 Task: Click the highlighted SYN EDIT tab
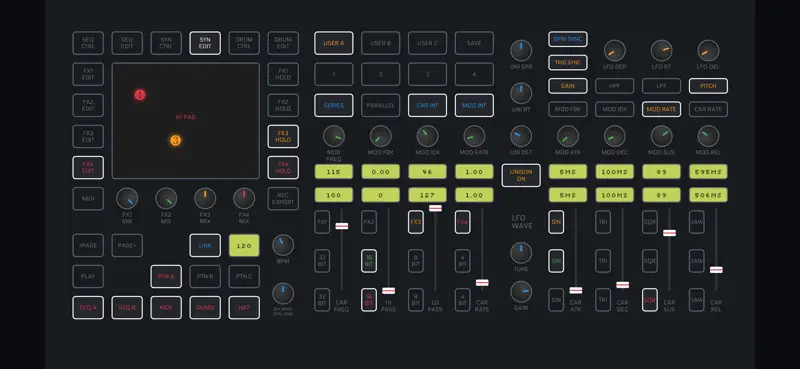click(x=205, y=43)
